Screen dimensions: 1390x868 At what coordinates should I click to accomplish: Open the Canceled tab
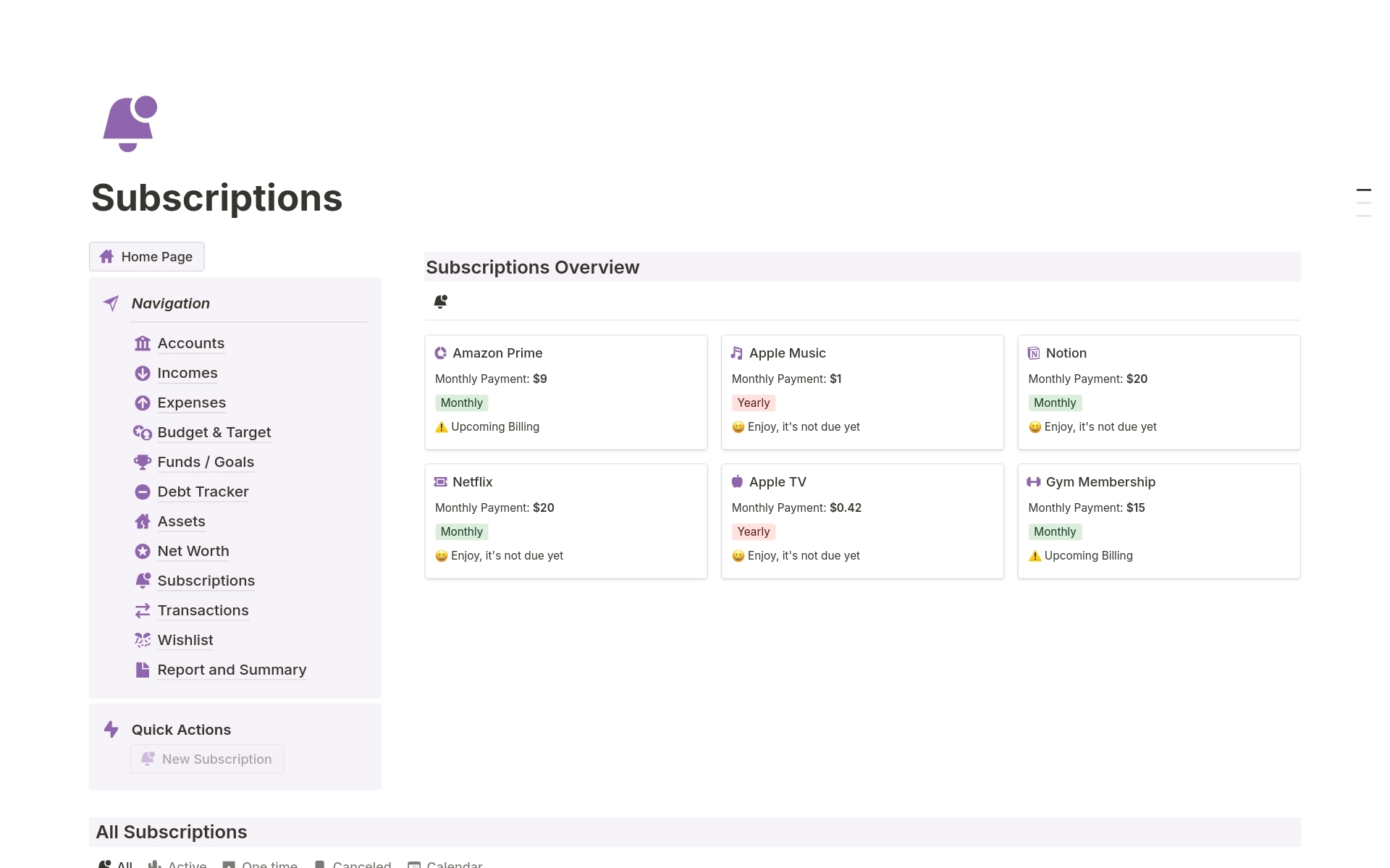click(x=353, y=864)
